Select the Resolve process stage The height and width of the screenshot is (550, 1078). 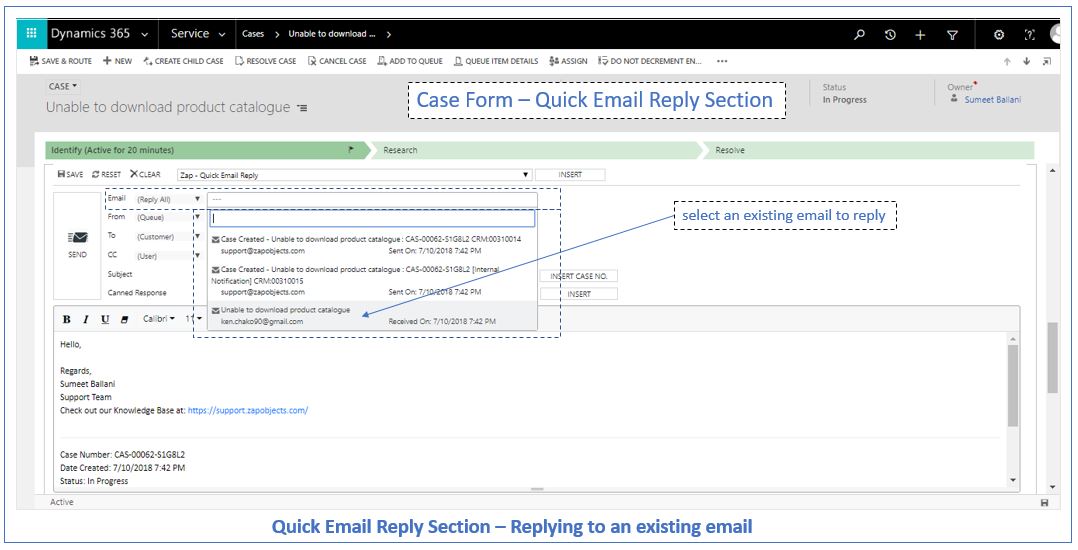[x=870, y=150]
